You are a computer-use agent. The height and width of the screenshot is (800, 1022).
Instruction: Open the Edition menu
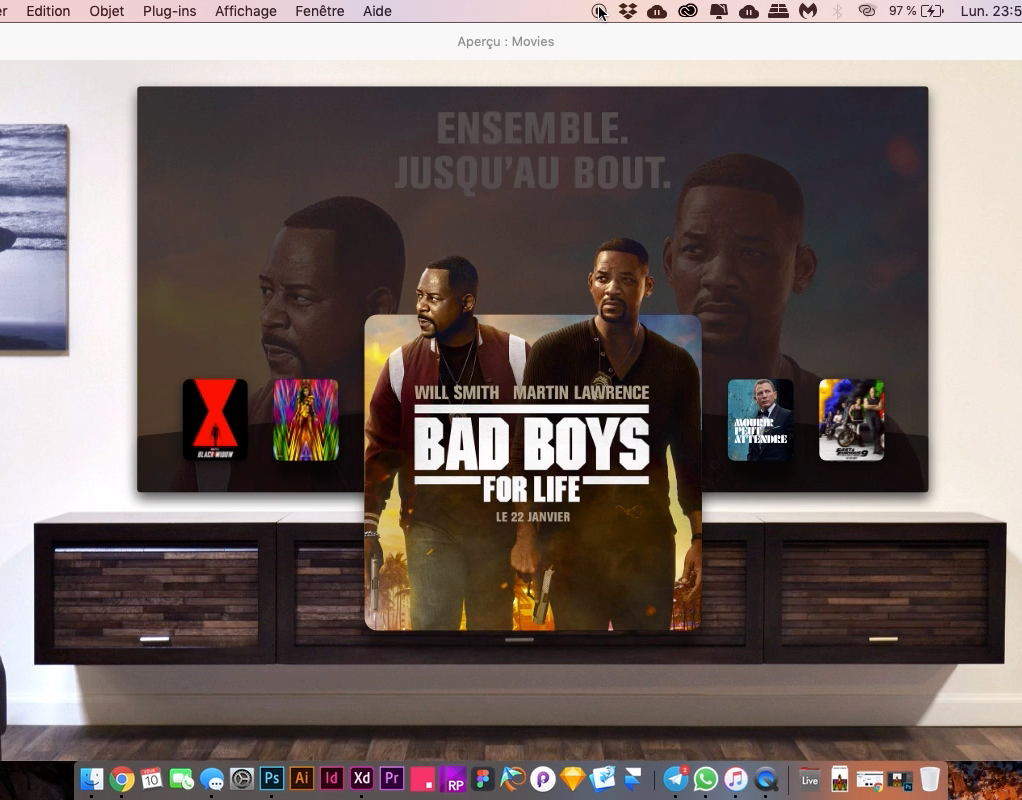[x=48, y=11]
